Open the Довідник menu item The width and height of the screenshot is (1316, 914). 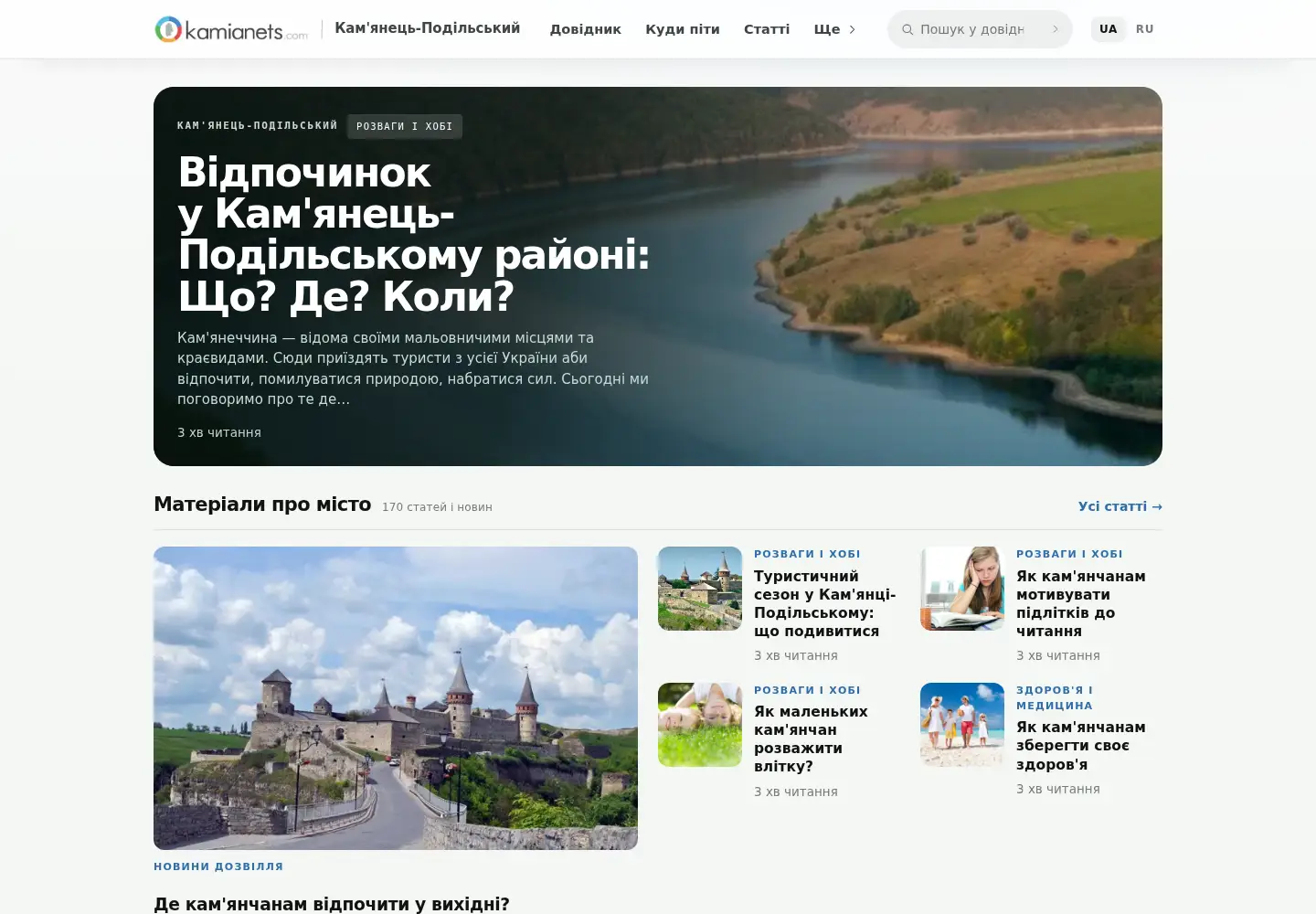[586, 29]
